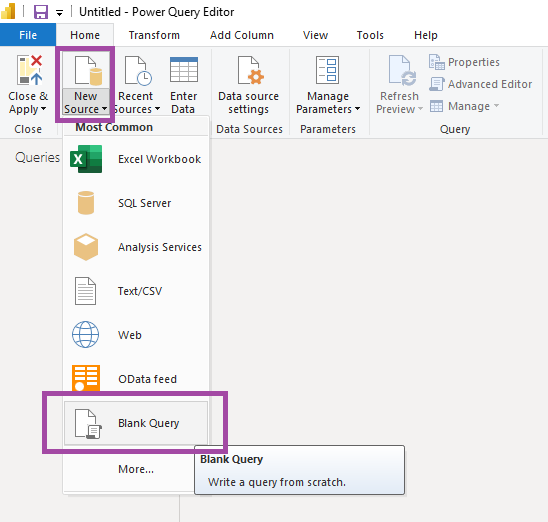Screen dimensions: 548x522
Task: Click the Properties icon
Action: coord(437,62)
